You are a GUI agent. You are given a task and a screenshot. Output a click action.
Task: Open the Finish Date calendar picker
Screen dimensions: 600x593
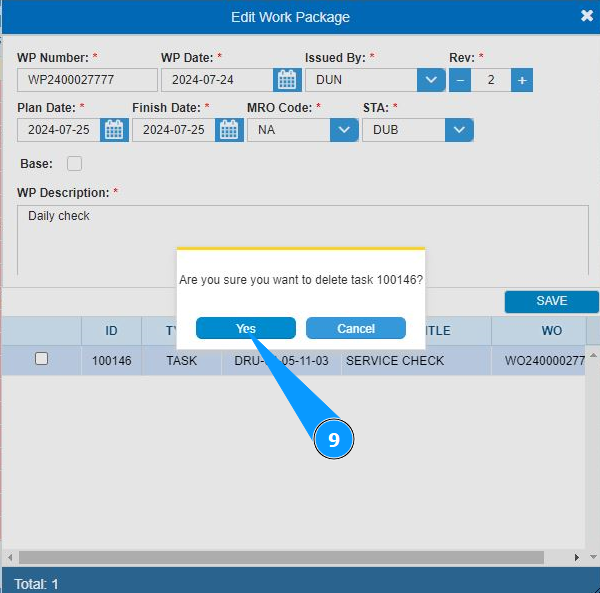(x=229, y=130)
